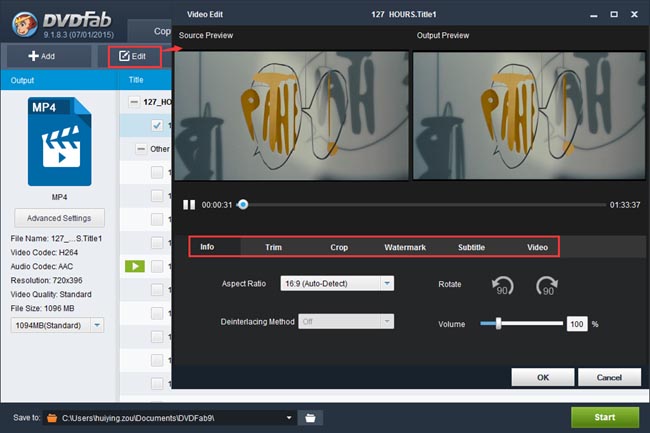The image size is (650, 433).
Task: Confirm with the OK button
Action: [543, 377]
